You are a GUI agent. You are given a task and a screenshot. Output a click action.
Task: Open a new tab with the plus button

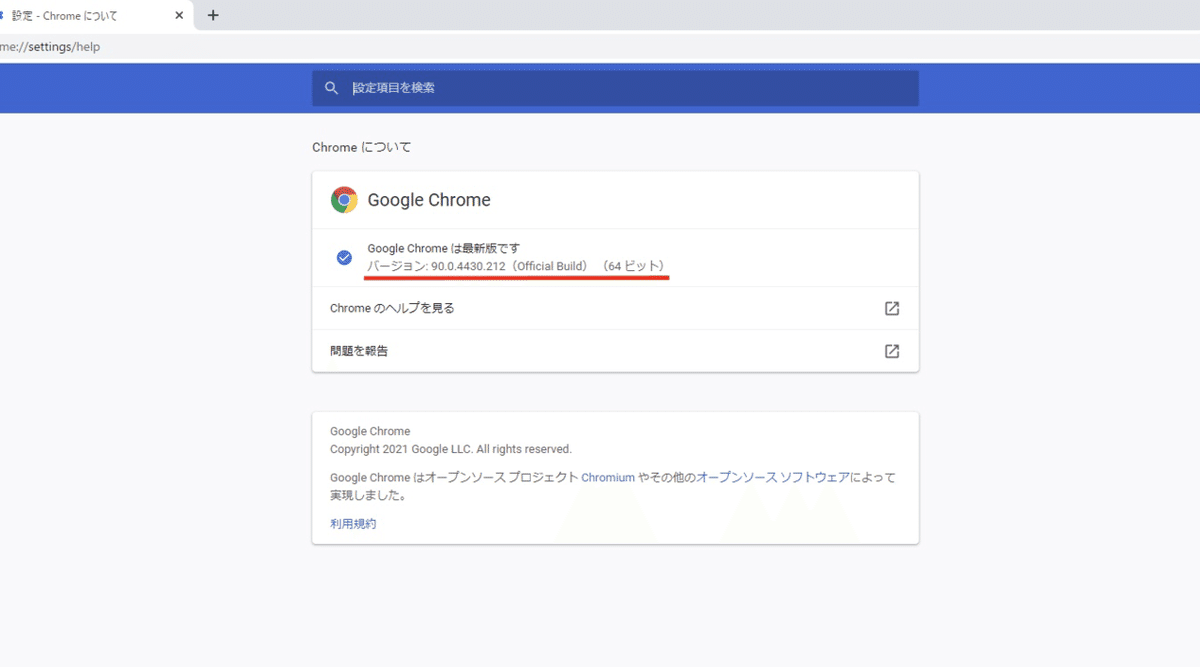click(213, 15)
